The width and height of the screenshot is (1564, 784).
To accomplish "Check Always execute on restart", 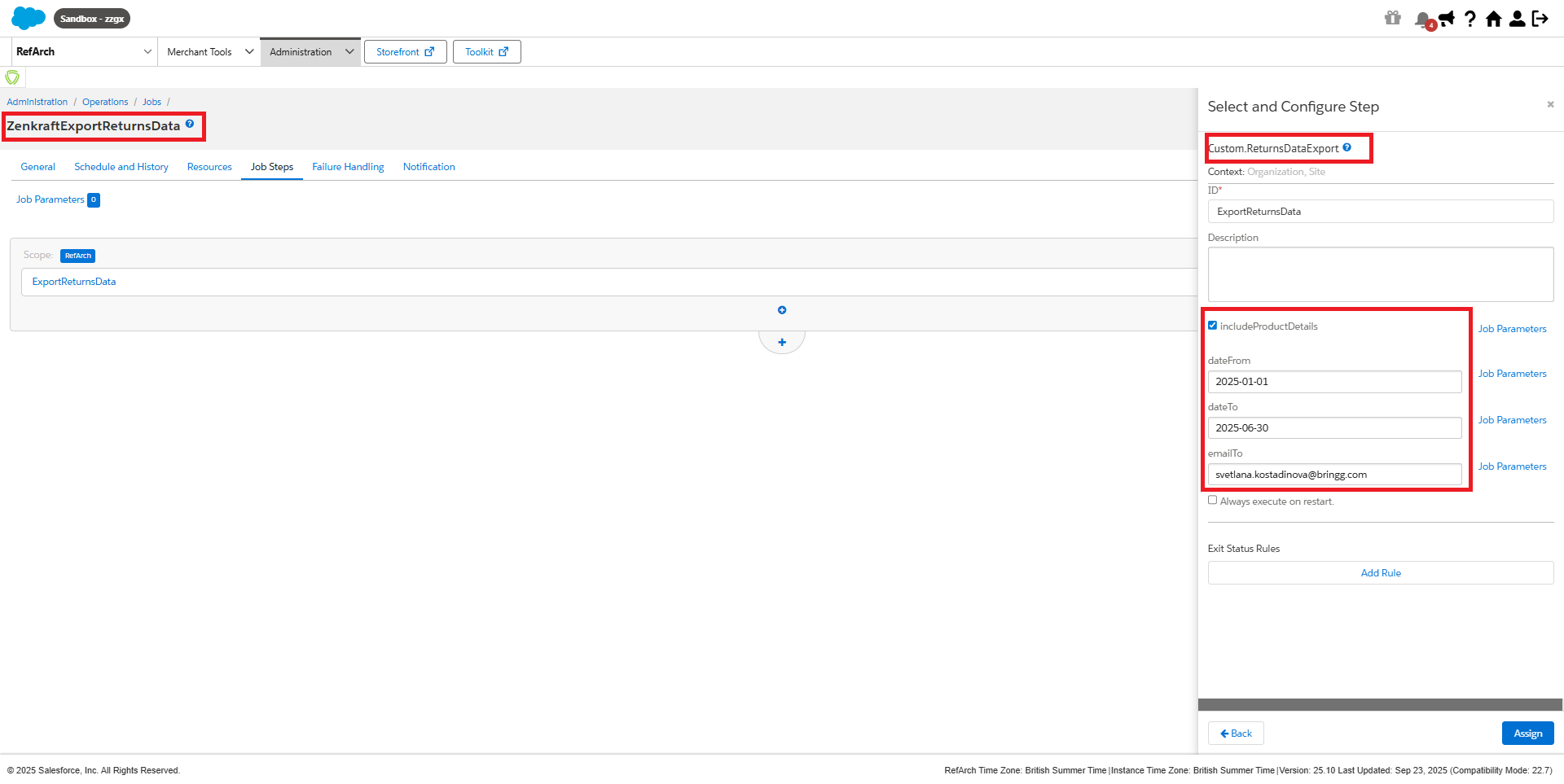I will click(1212, 500).
